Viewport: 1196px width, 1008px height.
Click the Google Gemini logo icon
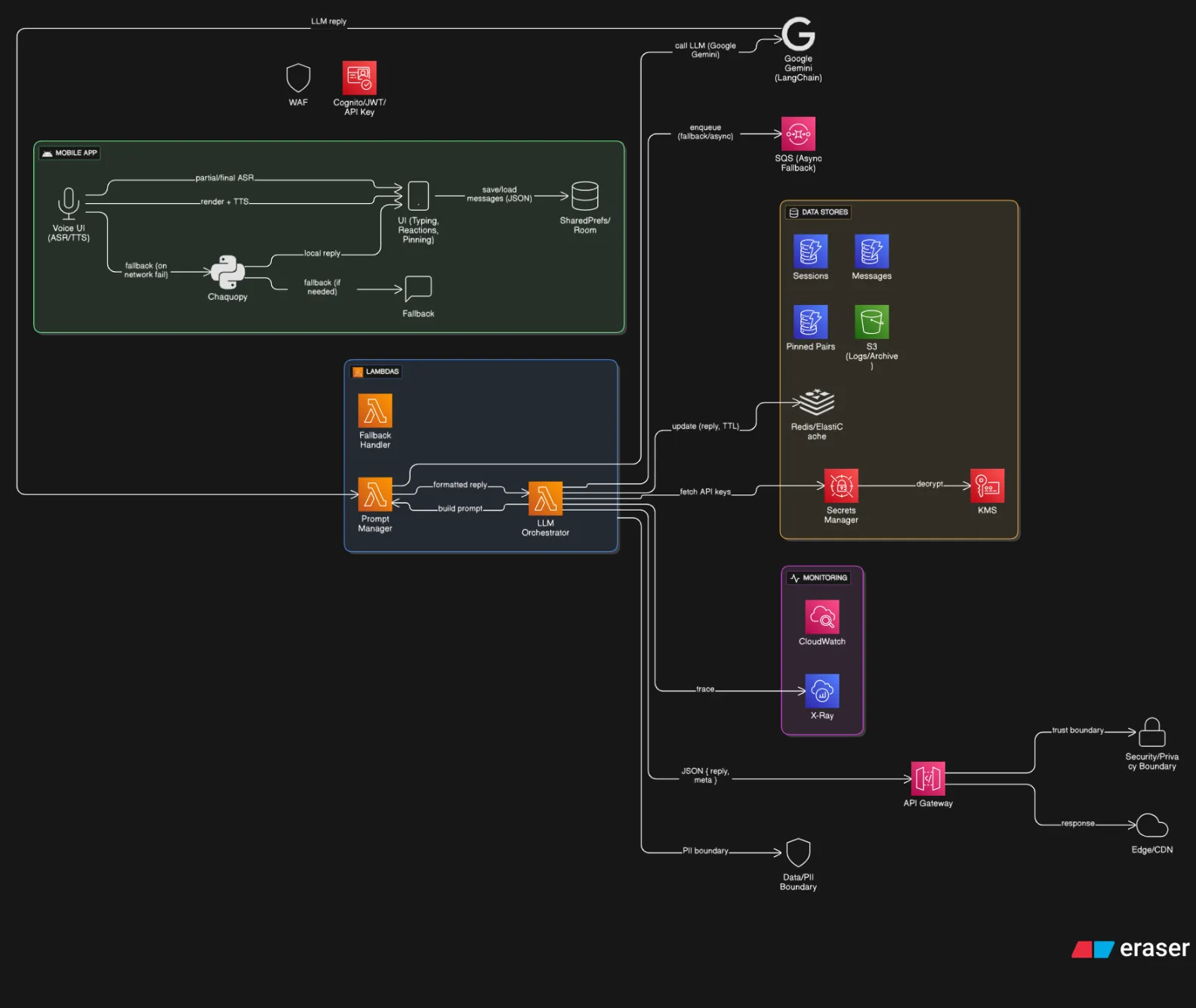798,34
